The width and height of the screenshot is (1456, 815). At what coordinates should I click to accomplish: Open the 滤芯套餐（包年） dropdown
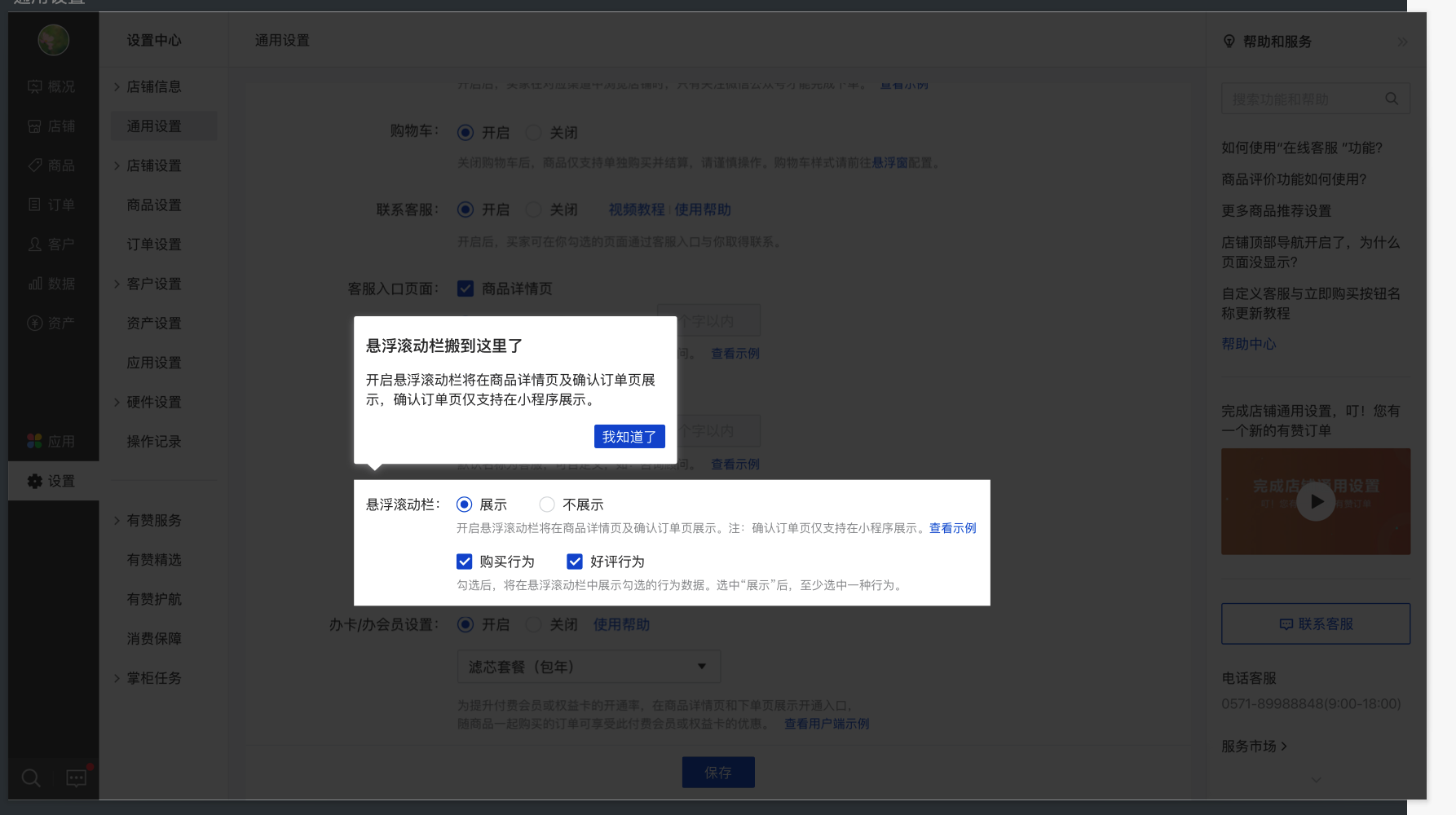click(x=589, y=667)
